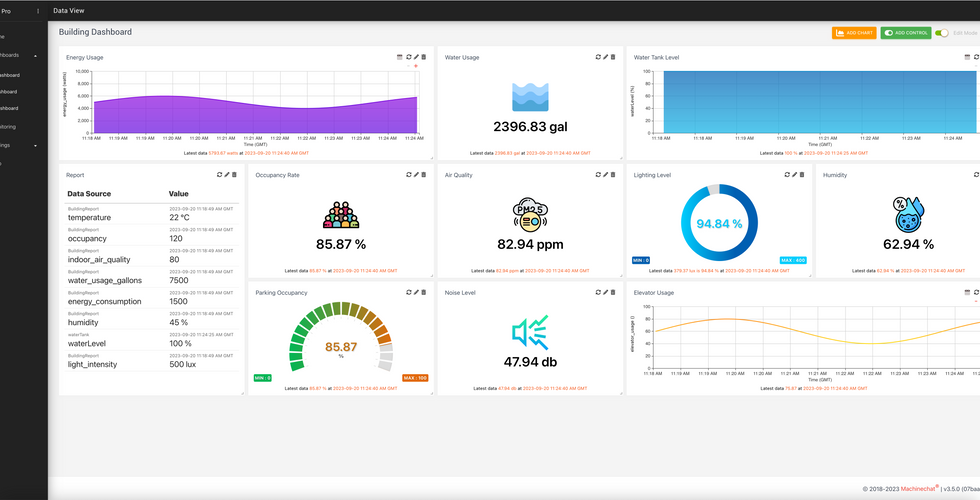The width and height of the screenshot is (980, 500).
Task: Click the Add Control button
Action: (906, 32)
